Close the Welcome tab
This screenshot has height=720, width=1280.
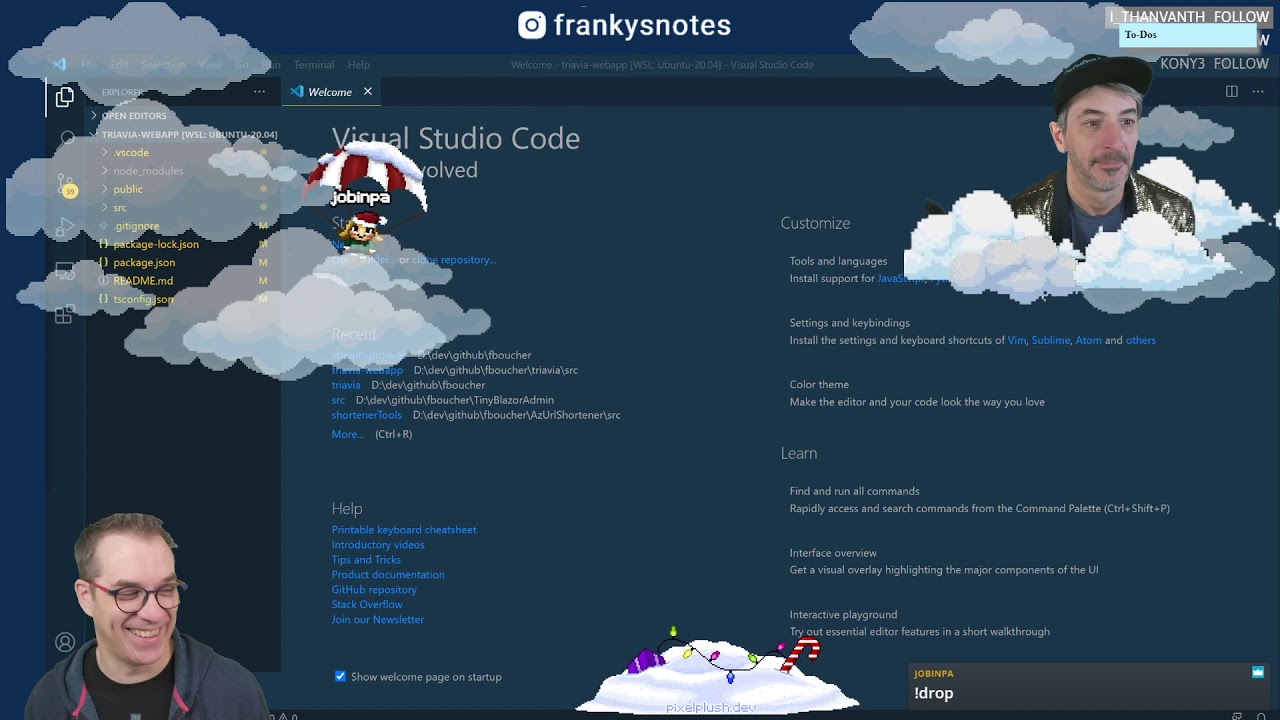click(x=368, y=92)
